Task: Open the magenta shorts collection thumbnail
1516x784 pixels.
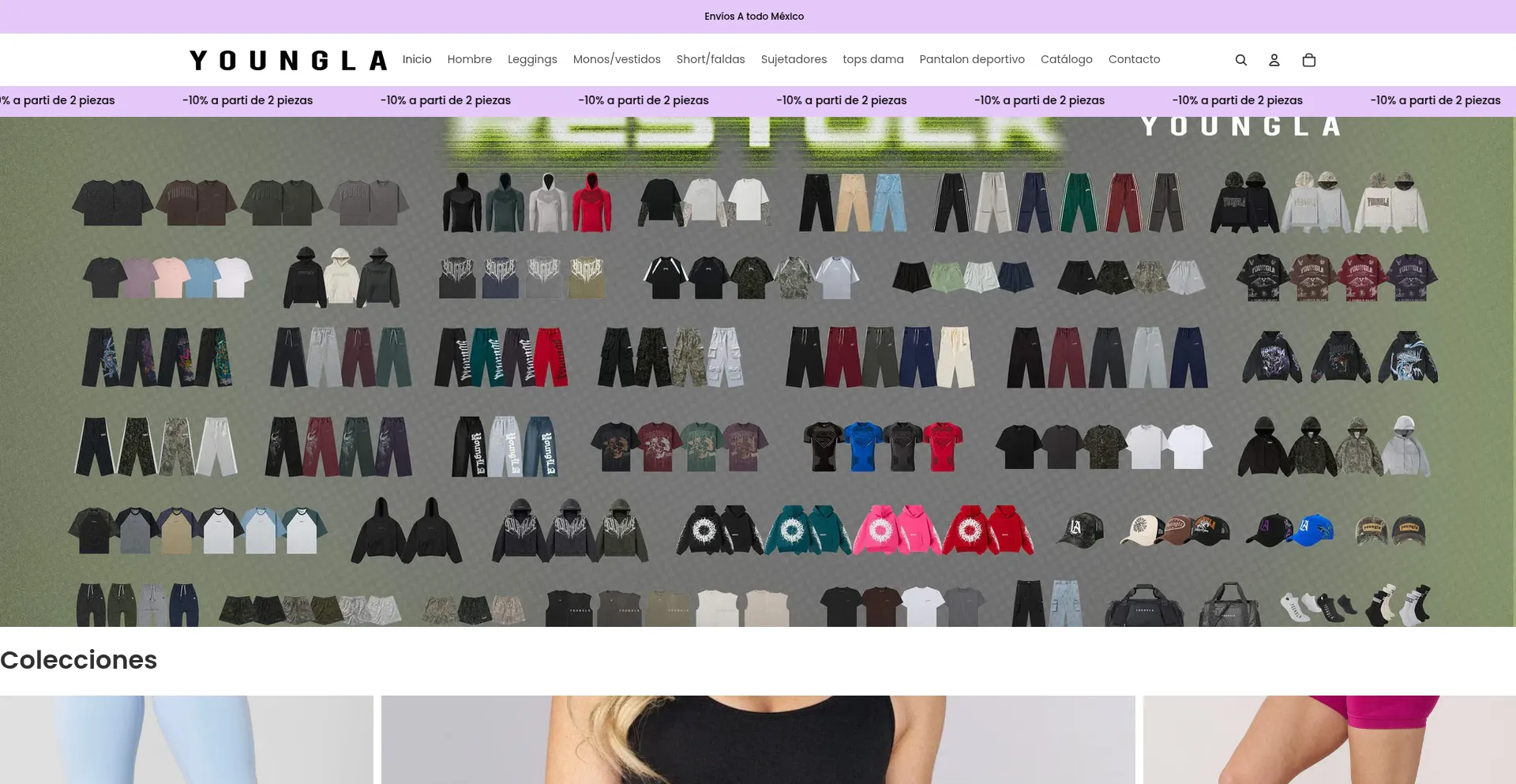Action: (1329, 739)
